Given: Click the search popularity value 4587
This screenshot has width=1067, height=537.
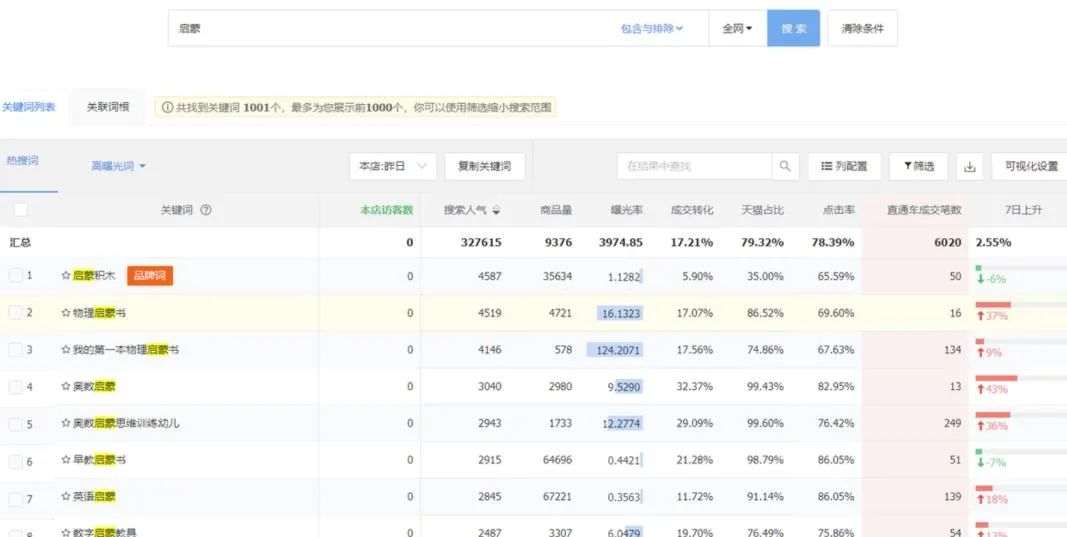Looking at the screenshot, I should [x=490, y=276].
